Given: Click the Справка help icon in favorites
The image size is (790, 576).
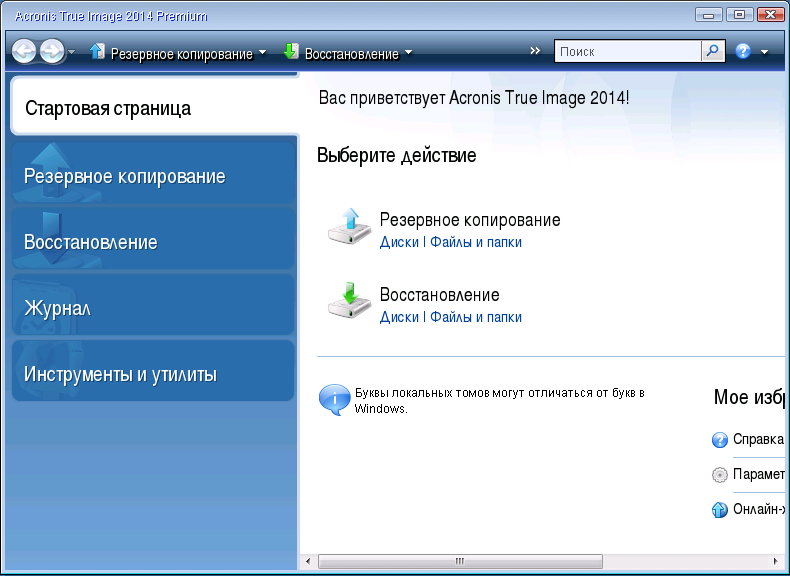Looking at the screenshot, I should click(719, 439).
